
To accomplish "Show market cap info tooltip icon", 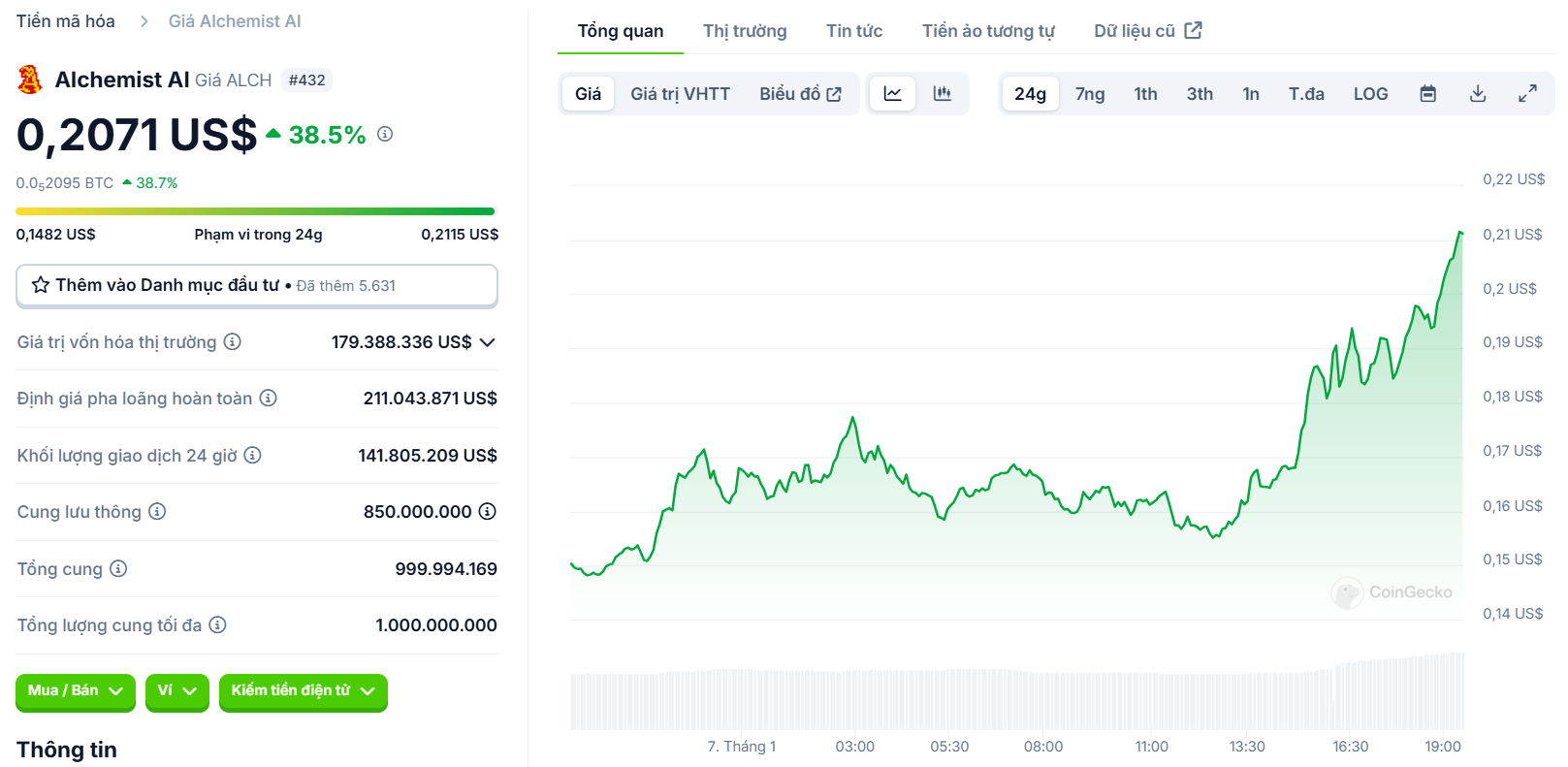I will [232, 341].
